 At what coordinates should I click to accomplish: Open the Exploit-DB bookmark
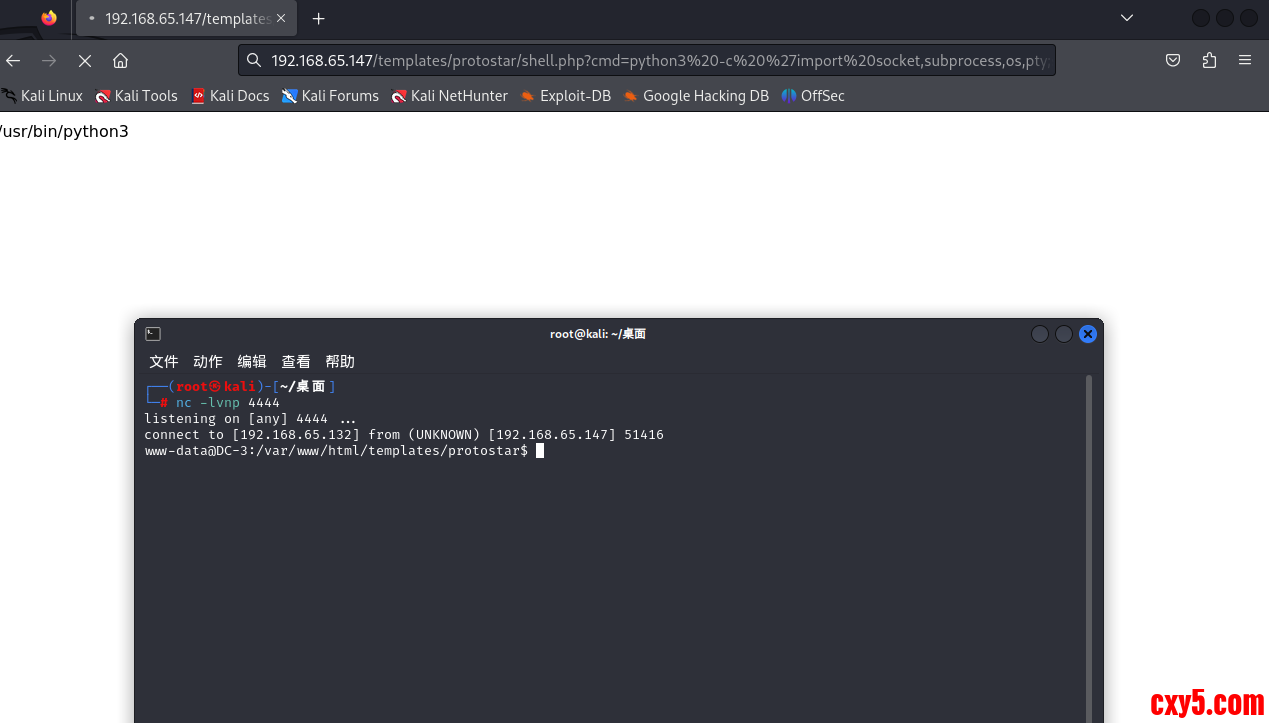pyautogui.click(x=566, y=96)
